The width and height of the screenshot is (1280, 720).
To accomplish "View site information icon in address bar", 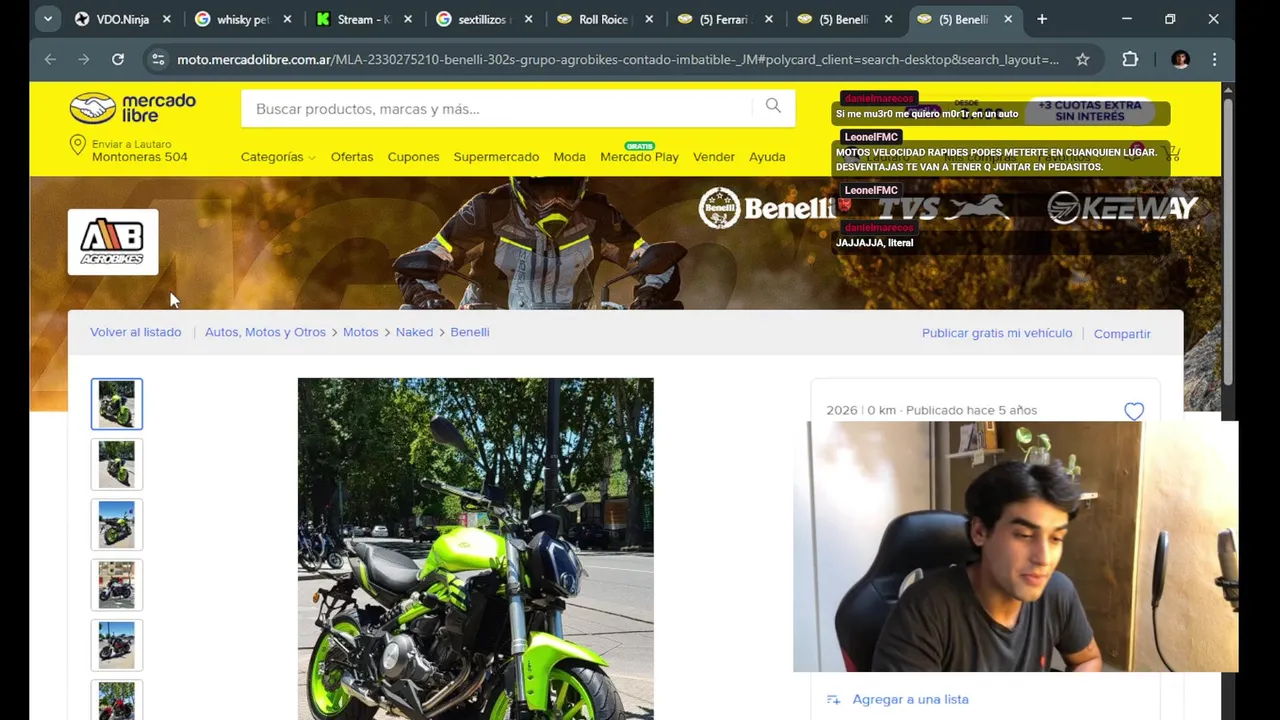I will [x=158, y=60].
